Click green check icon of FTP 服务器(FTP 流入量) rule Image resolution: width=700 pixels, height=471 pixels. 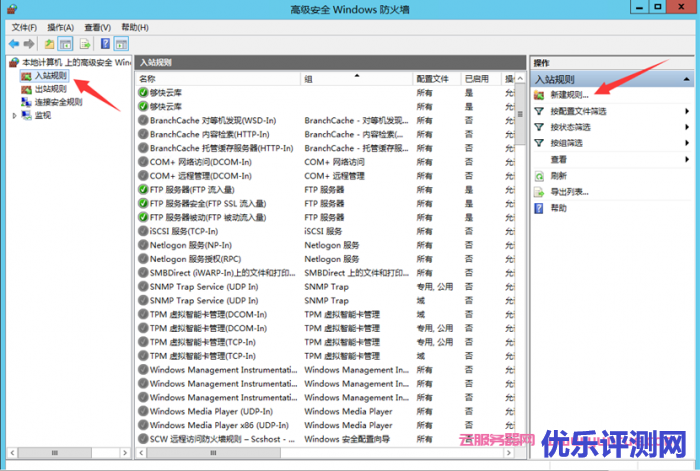pyautogui.click(x=143, y=190)
